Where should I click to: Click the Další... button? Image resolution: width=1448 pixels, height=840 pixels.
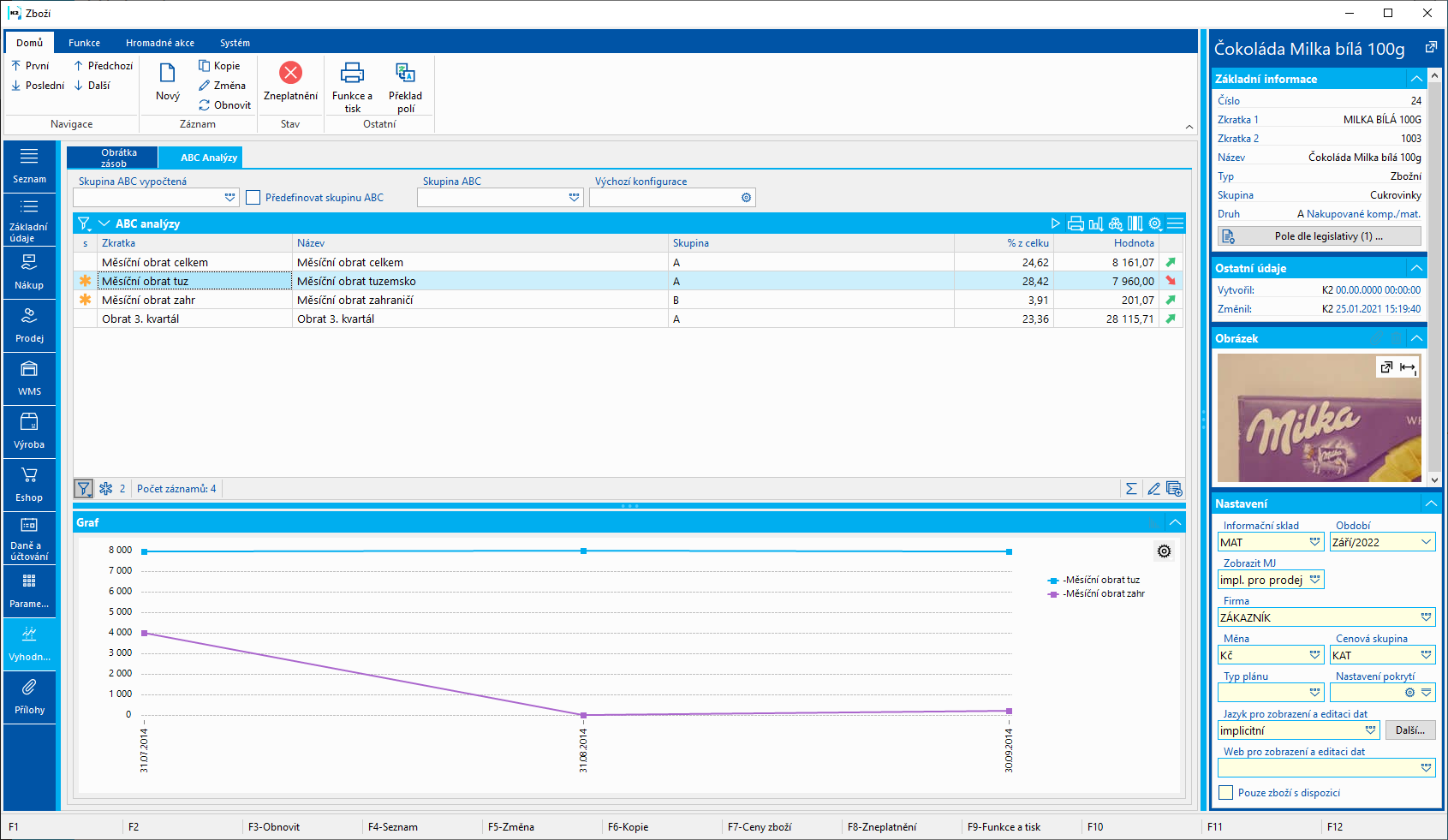click(x=1409, y=730)
